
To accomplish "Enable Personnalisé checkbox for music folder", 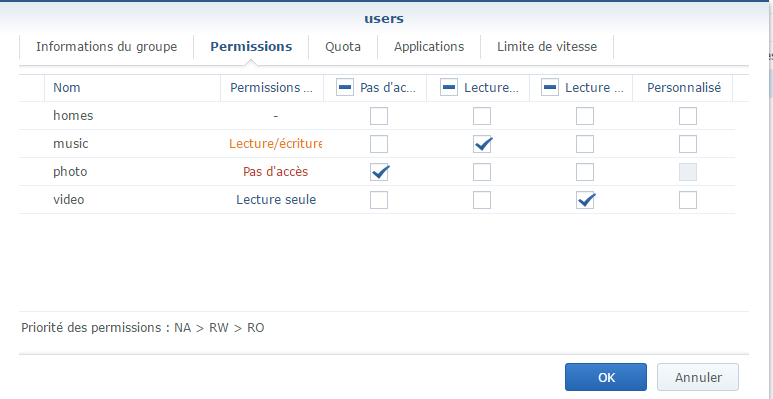I will [x=688, y=144].
